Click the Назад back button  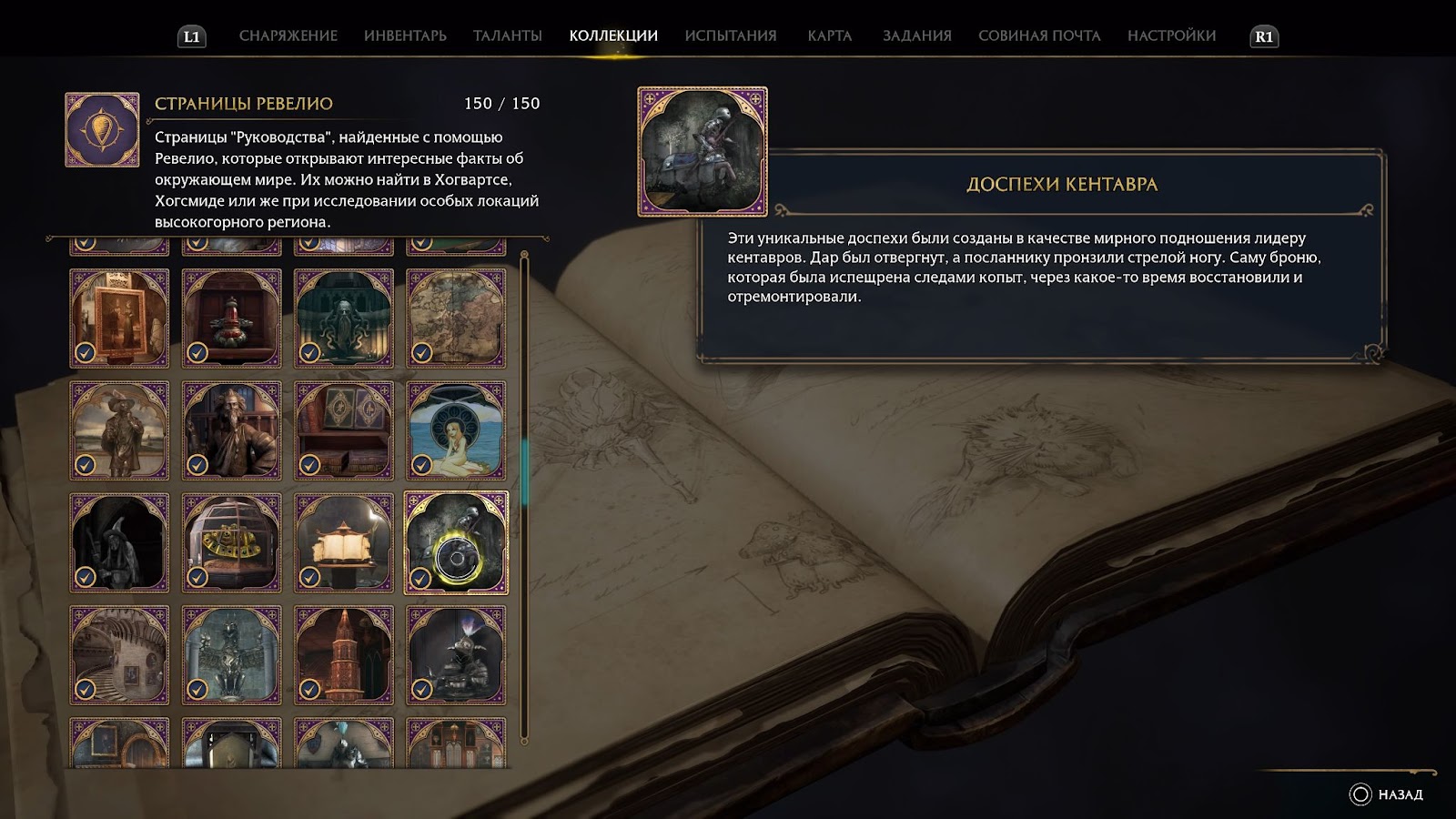click(1387, 794)
